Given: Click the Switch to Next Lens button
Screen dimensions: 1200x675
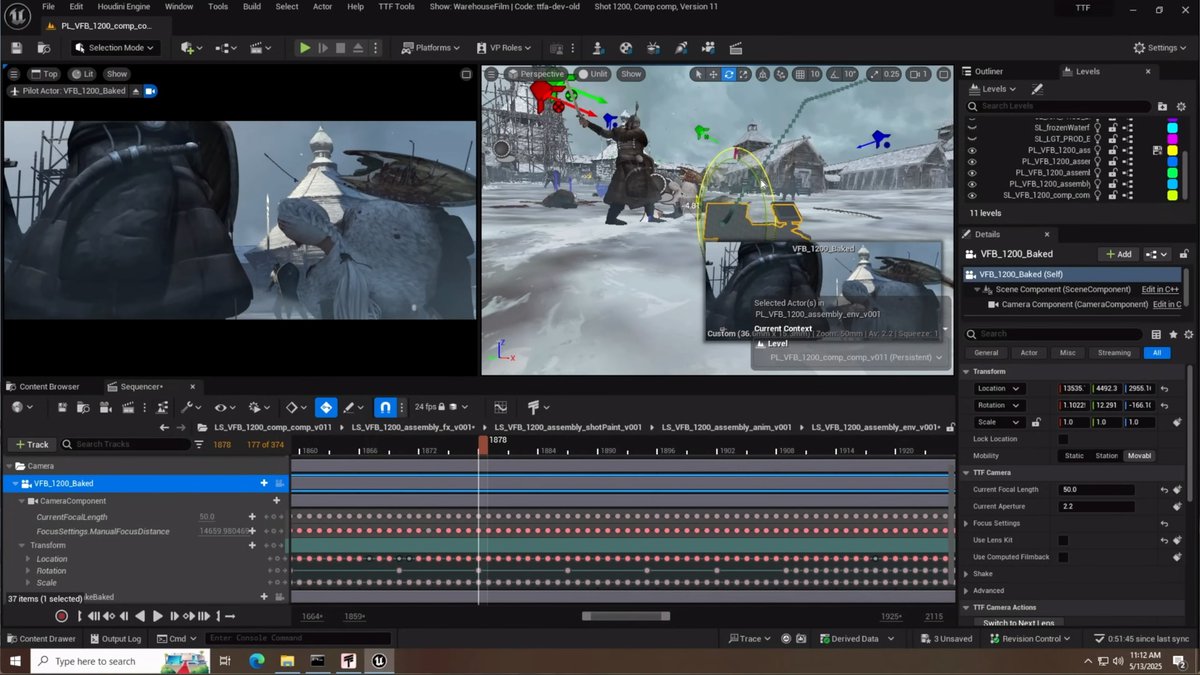Looking at the screenshot, I should (1018, 623).
